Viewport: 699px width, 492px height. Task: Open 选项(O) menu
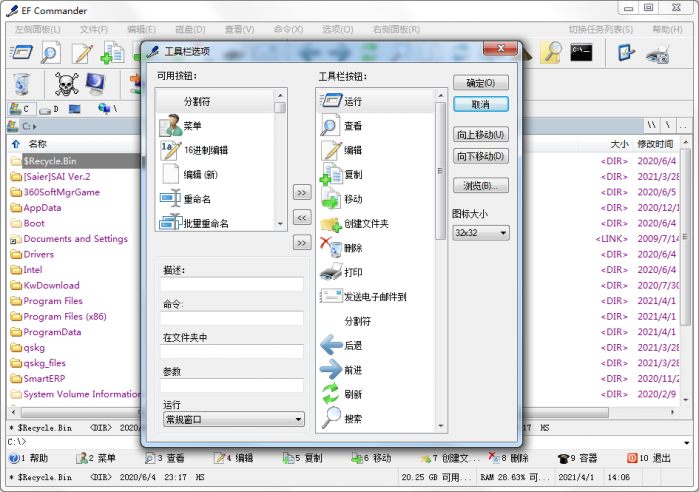(x=337, y=29)
